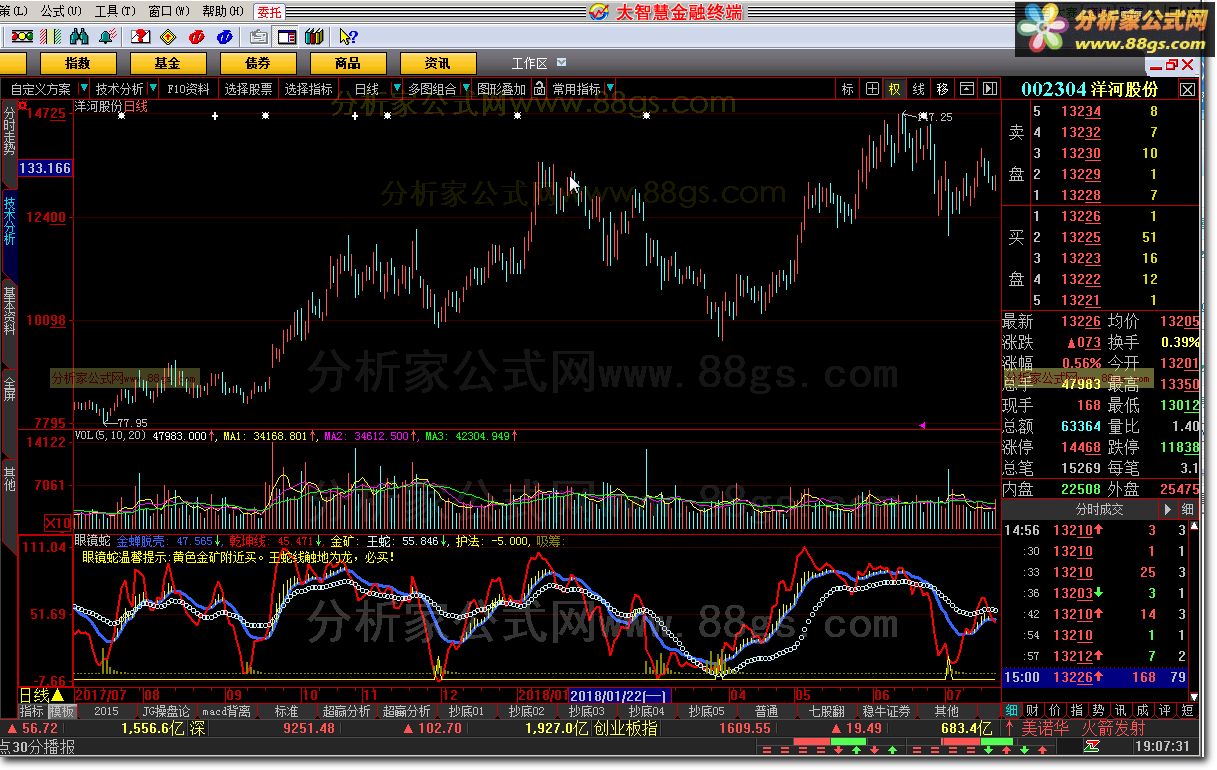Click the 2018/01/22 date marker

pos(618,695)
